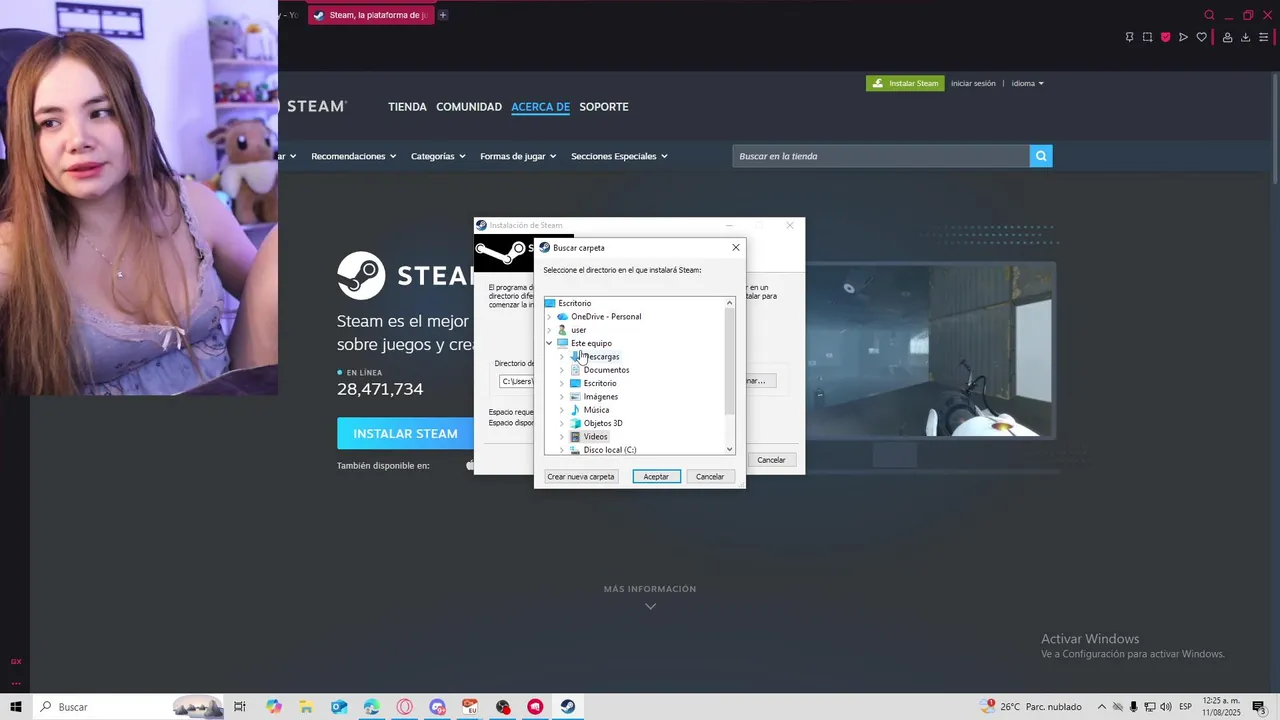Click the folder tree scroll-up arrow
The image size is (1280, 720).
click(729, 303)
